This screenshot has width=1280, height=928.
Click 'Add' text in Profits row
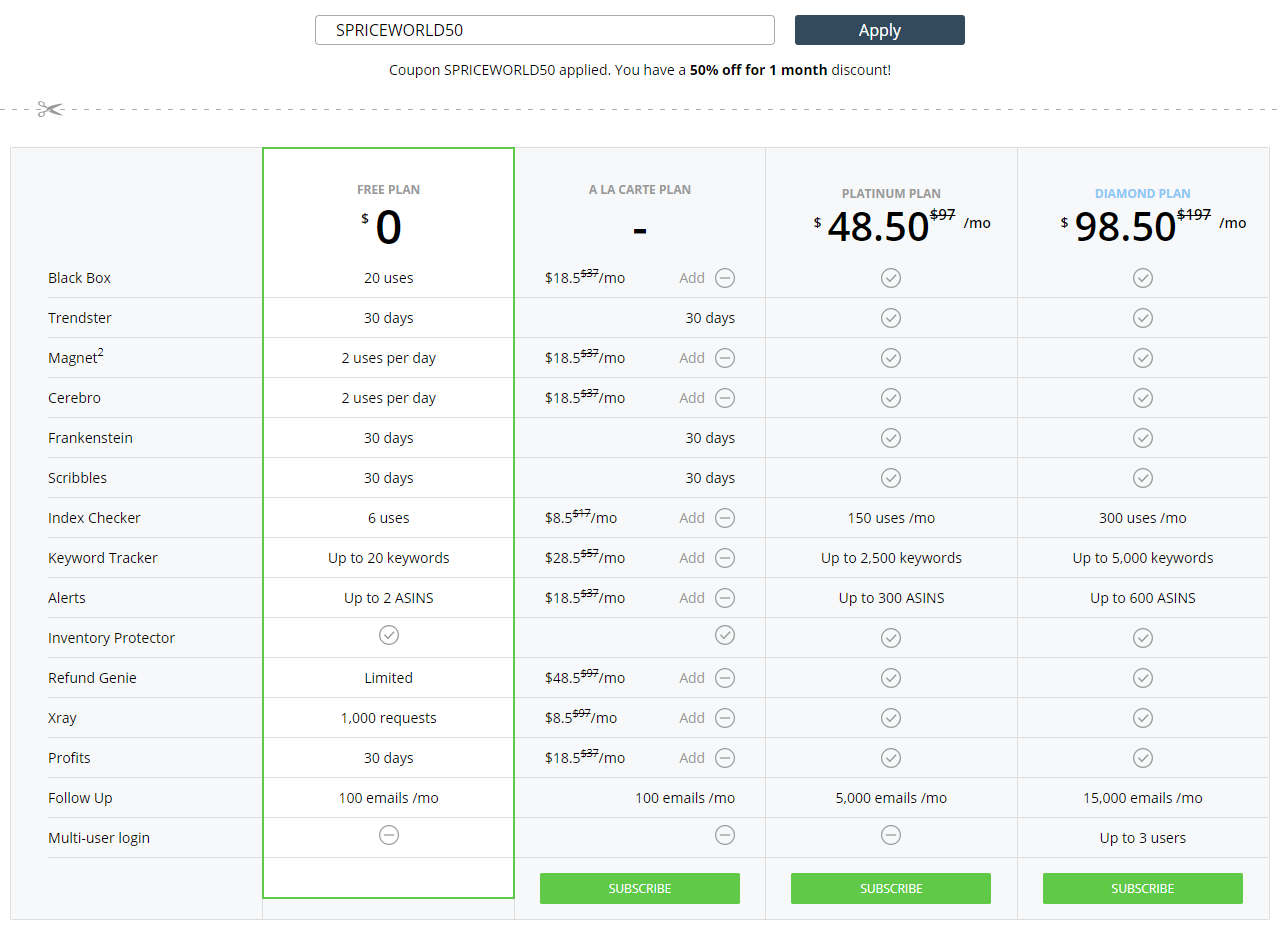pyautogui.click(x=692, y=758)
